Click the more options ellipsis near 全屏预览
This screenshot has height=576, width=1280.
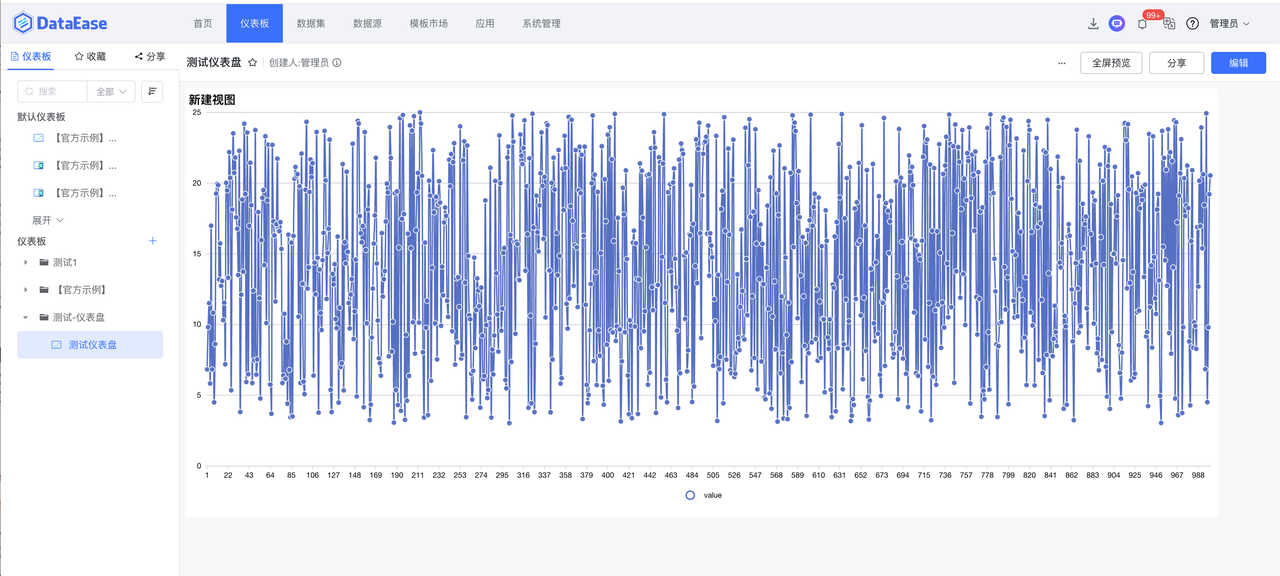1062,62
